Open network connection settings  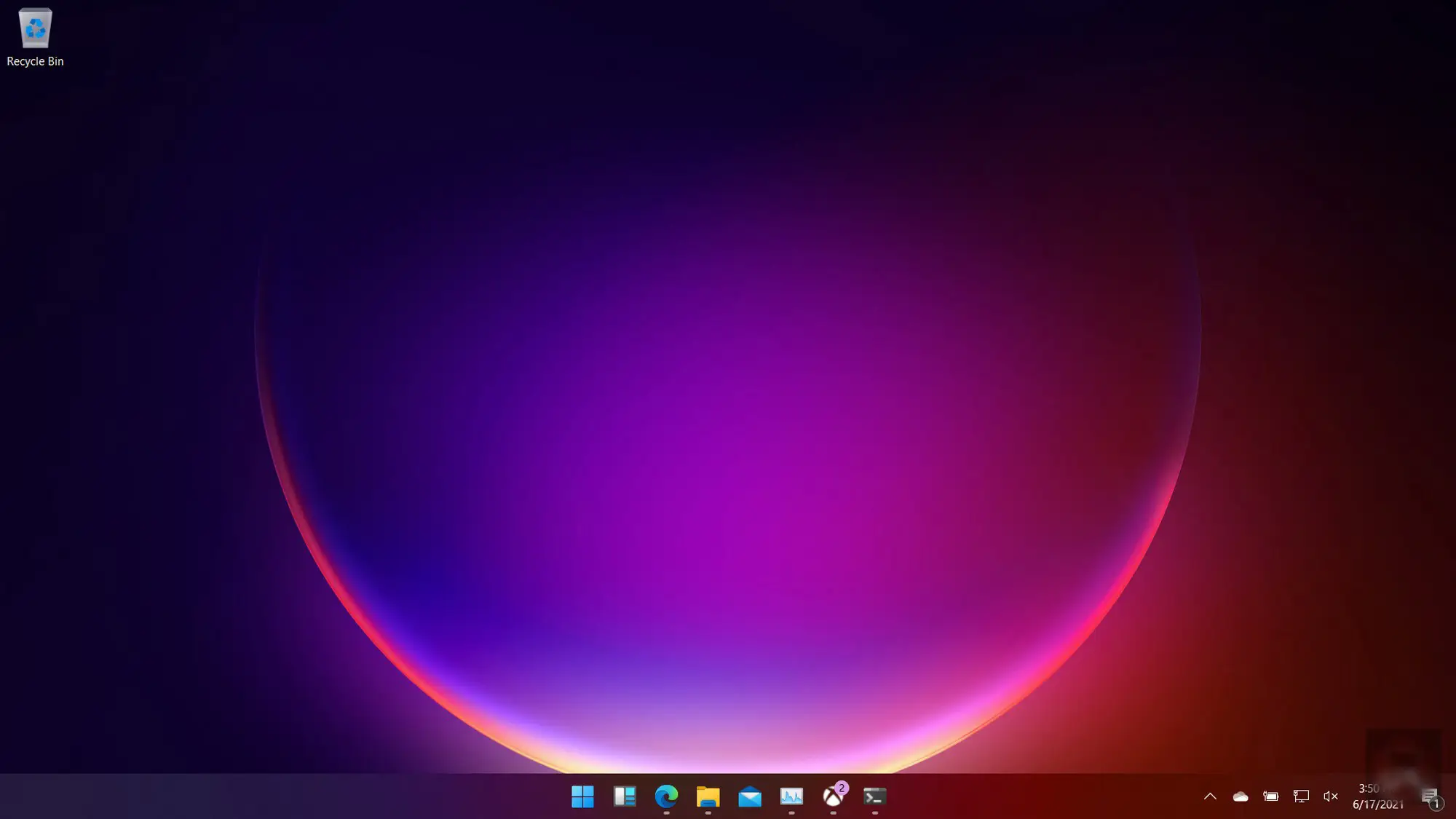(x=1301, y=796)
